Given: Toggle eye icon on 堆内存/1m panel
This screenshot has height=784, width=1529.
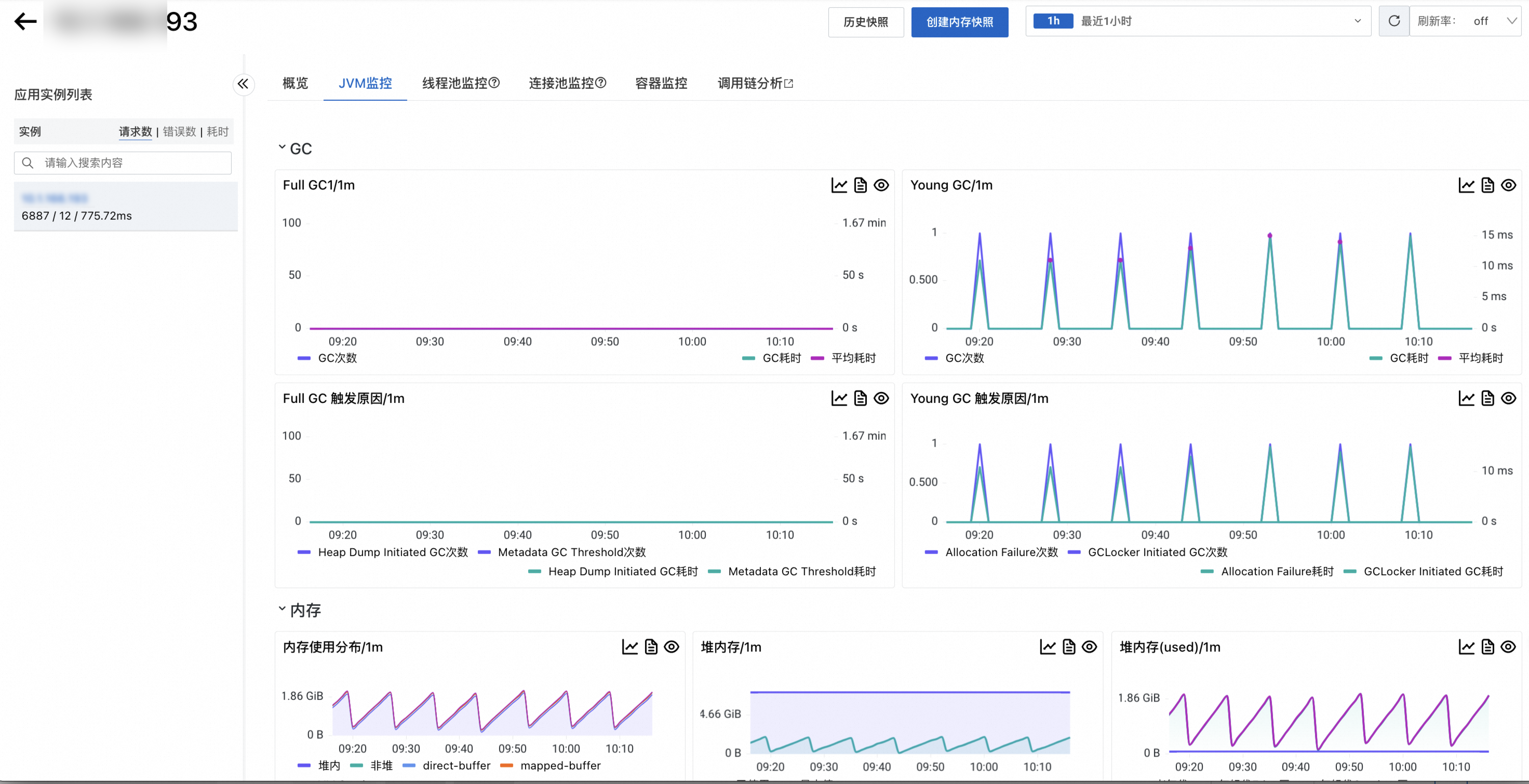Looking at the screenshot, I should click(x=1089, y=647).
